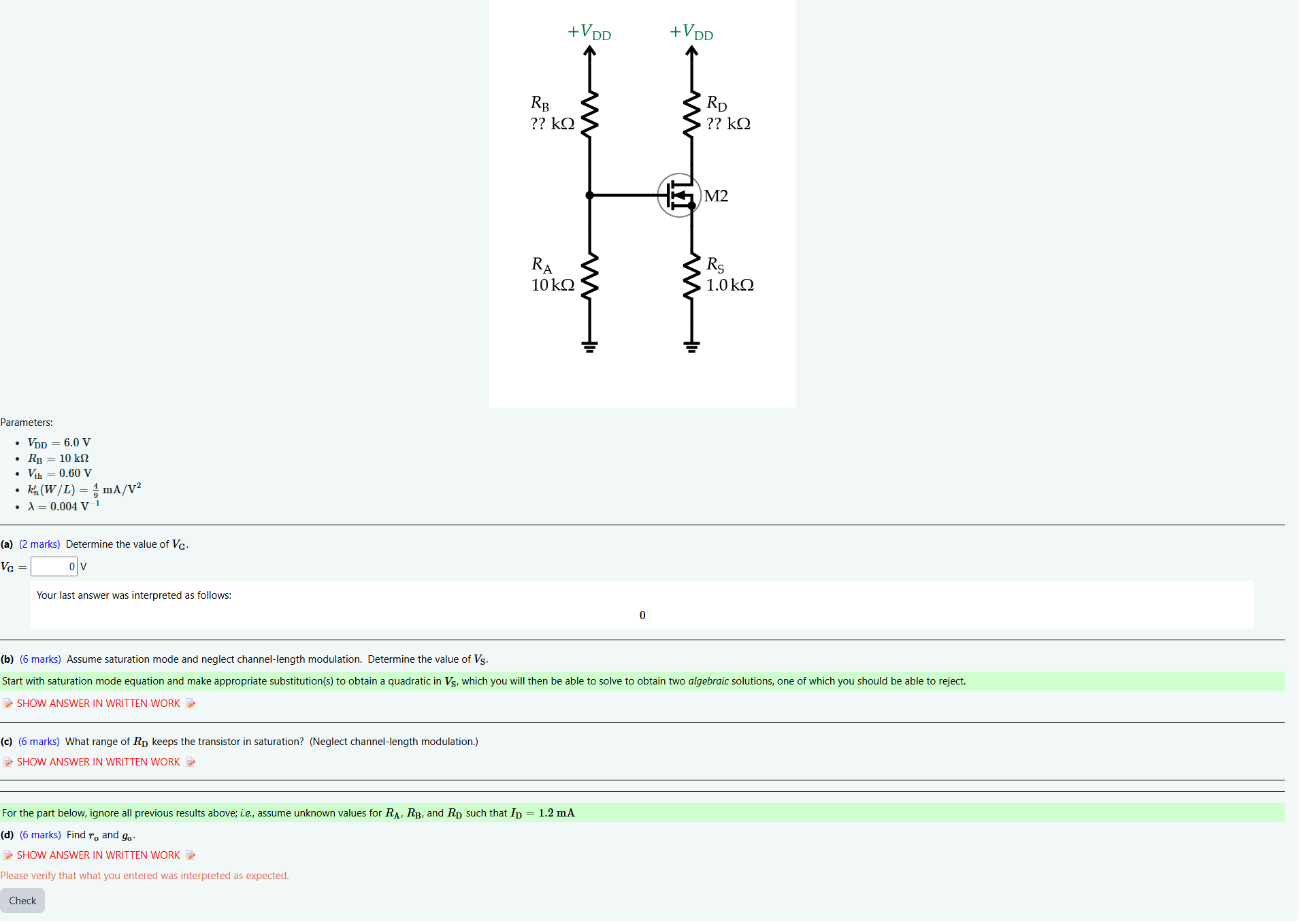Image resolution: width=1312 pixels, height=924 pixels.
Task: Click the pencil icon before part (c) written work
Action: pos(8,762)
